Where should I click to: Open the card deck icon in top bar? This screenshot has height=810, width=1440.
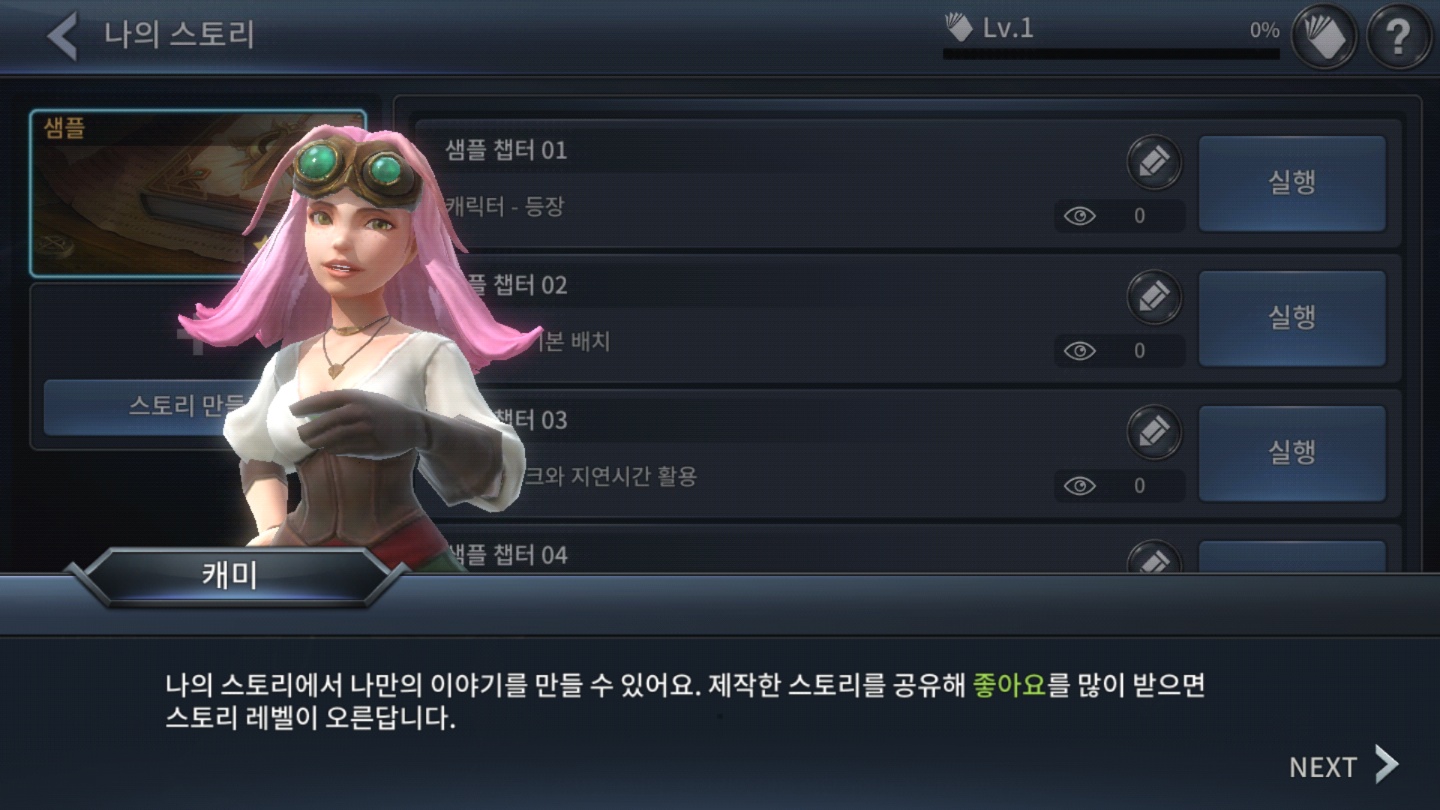click(x=1324, y=36)
